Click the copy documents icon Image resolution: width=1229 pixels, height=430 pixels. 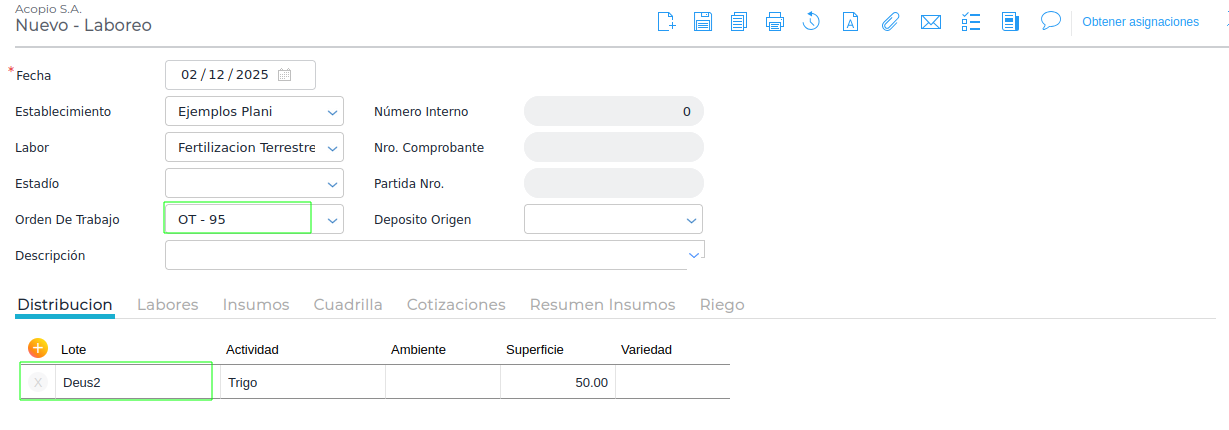pos(739,21)
